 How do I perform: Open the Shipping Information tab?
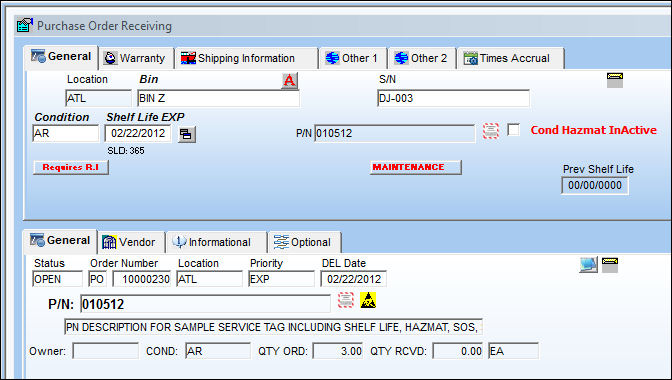(246, 58)
